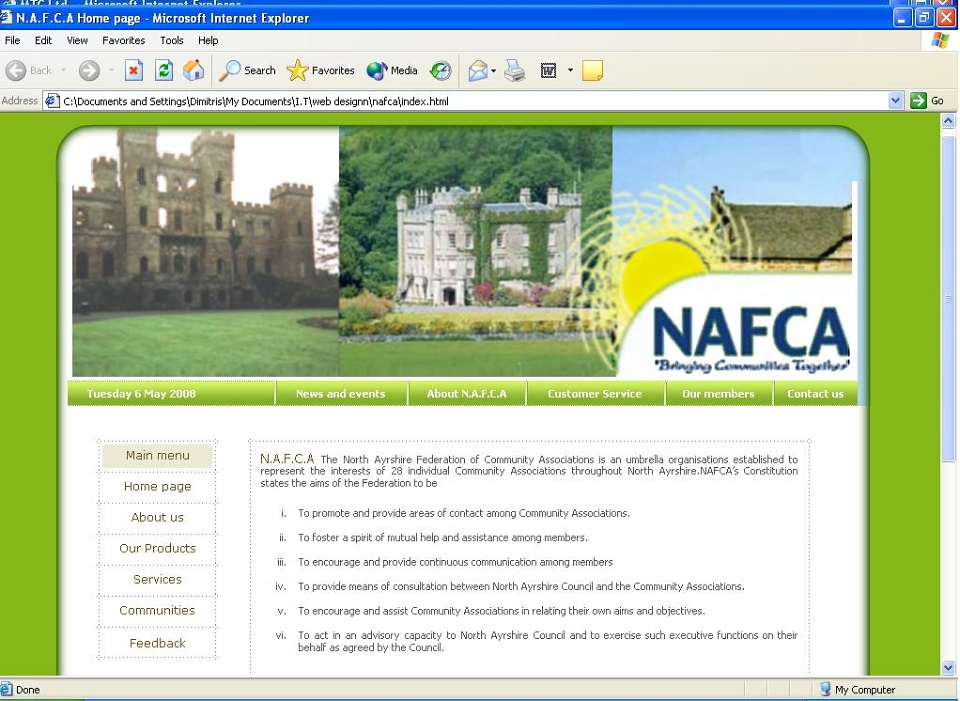
Task: Open News and events nav tab
Action: (341, 394)
